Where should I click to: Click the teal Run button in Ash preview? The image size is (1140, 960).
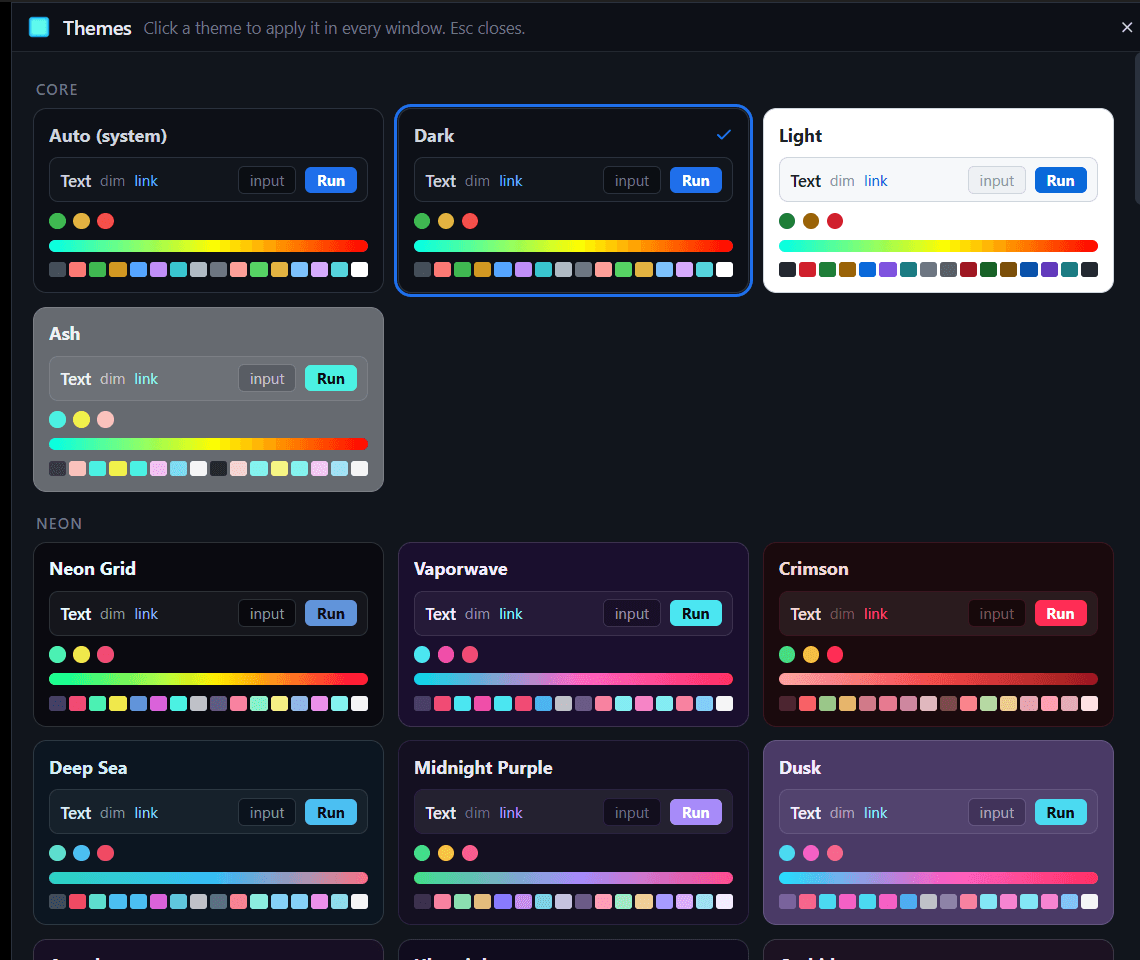point(331,378)
